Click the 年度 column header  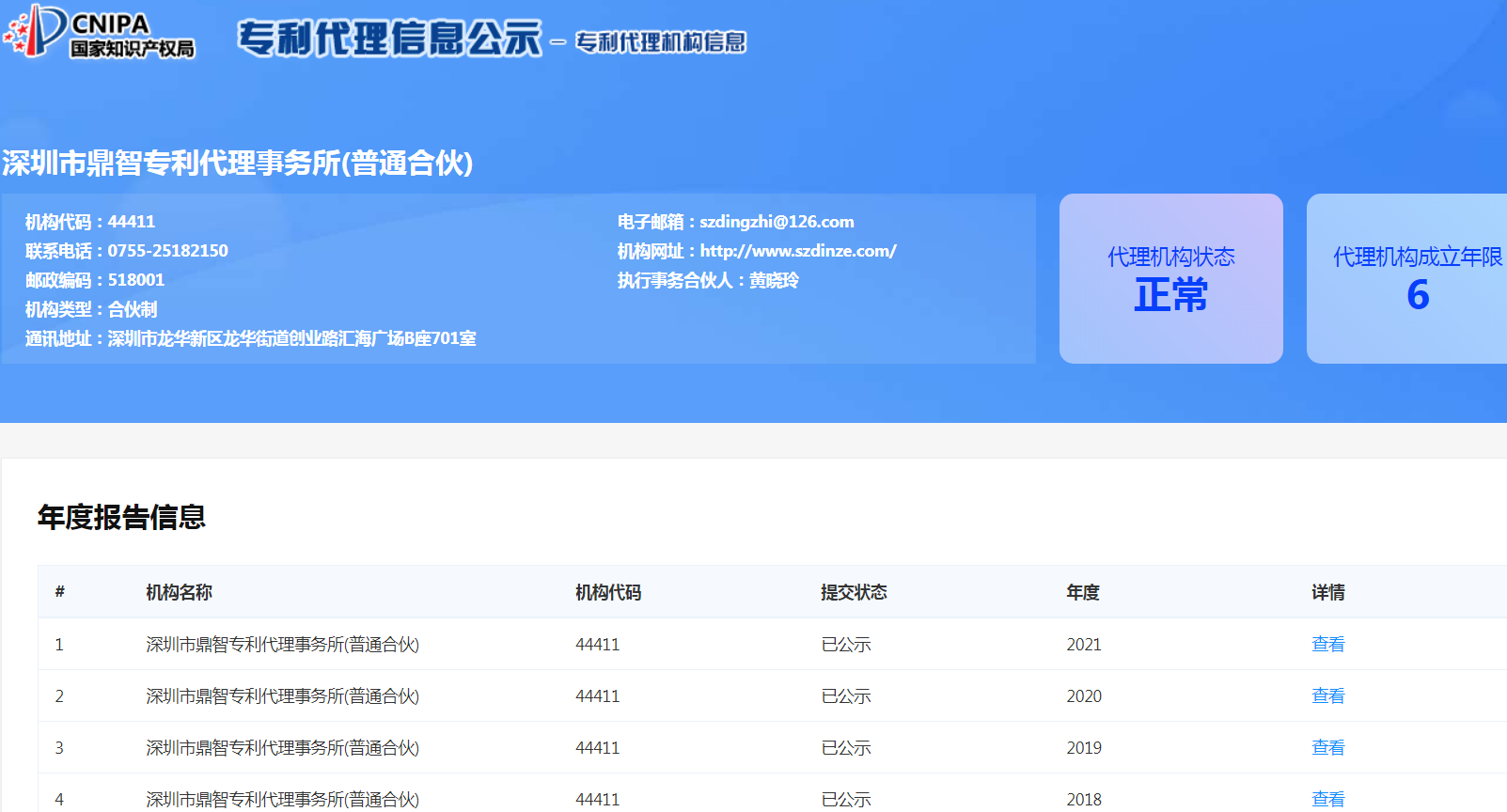(1082, 592)
